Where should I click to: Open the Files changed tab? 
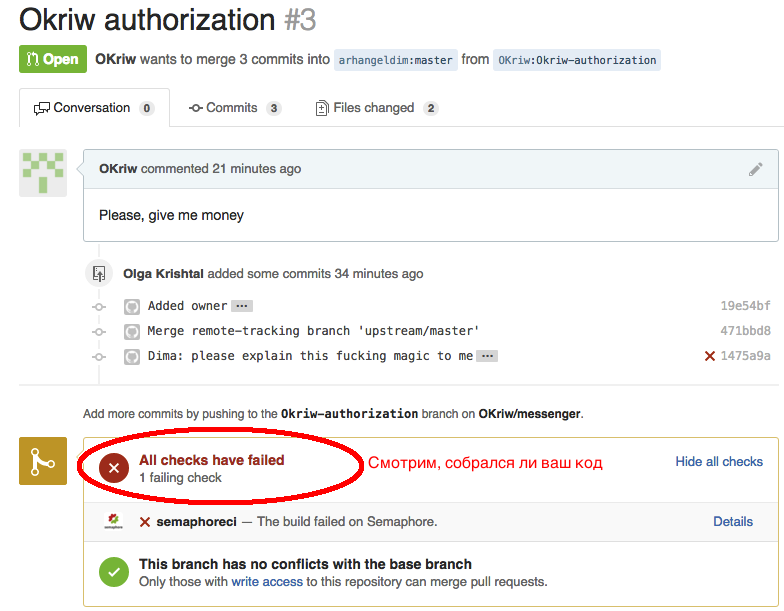pos(376,108)
